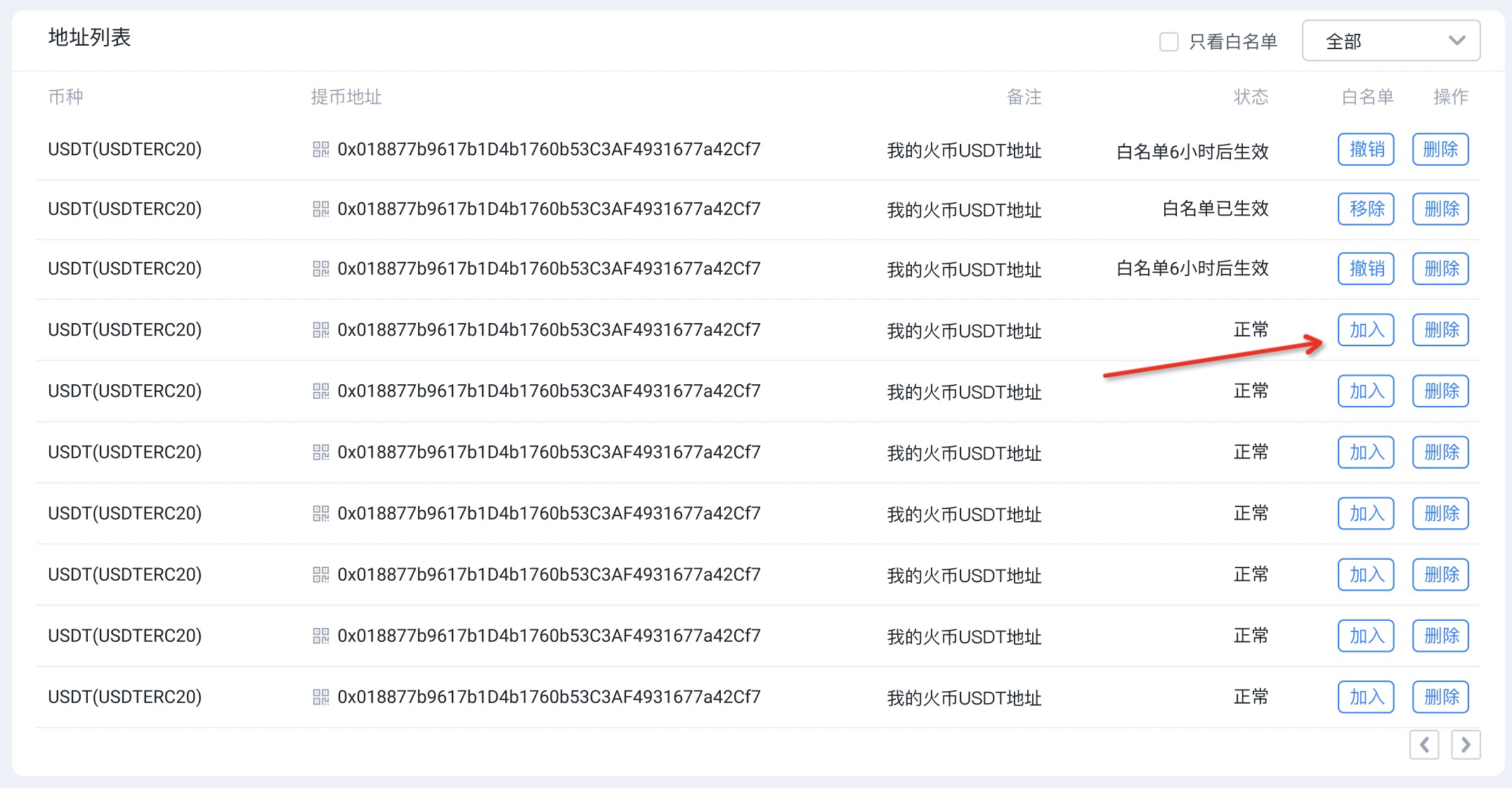
Task: Click 删除 on the 白名单已生效 row
Action: point(1440,209)
